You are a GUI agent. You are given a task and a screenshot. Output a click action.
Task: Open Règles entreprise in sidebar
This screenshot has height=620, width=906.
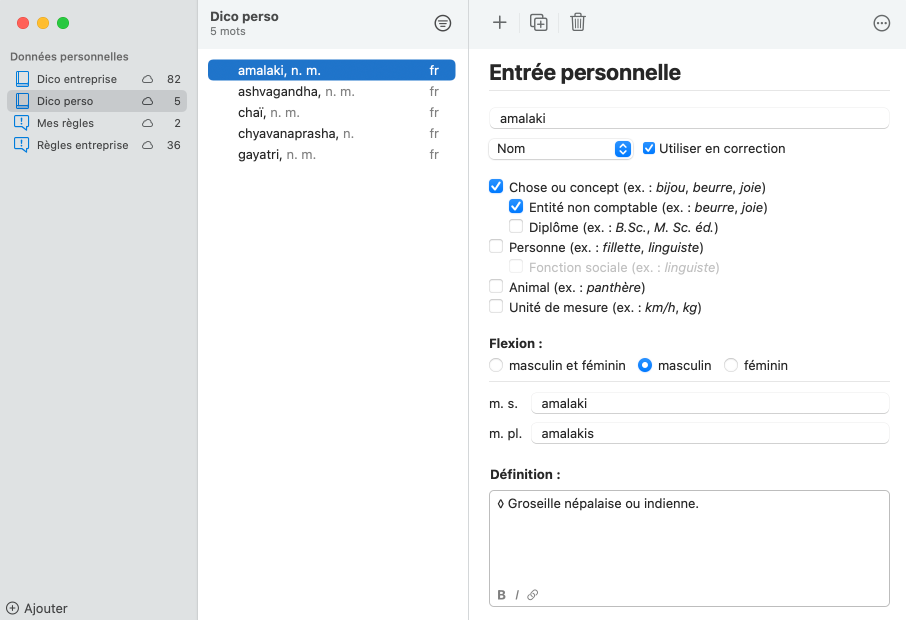pos(82,145)
